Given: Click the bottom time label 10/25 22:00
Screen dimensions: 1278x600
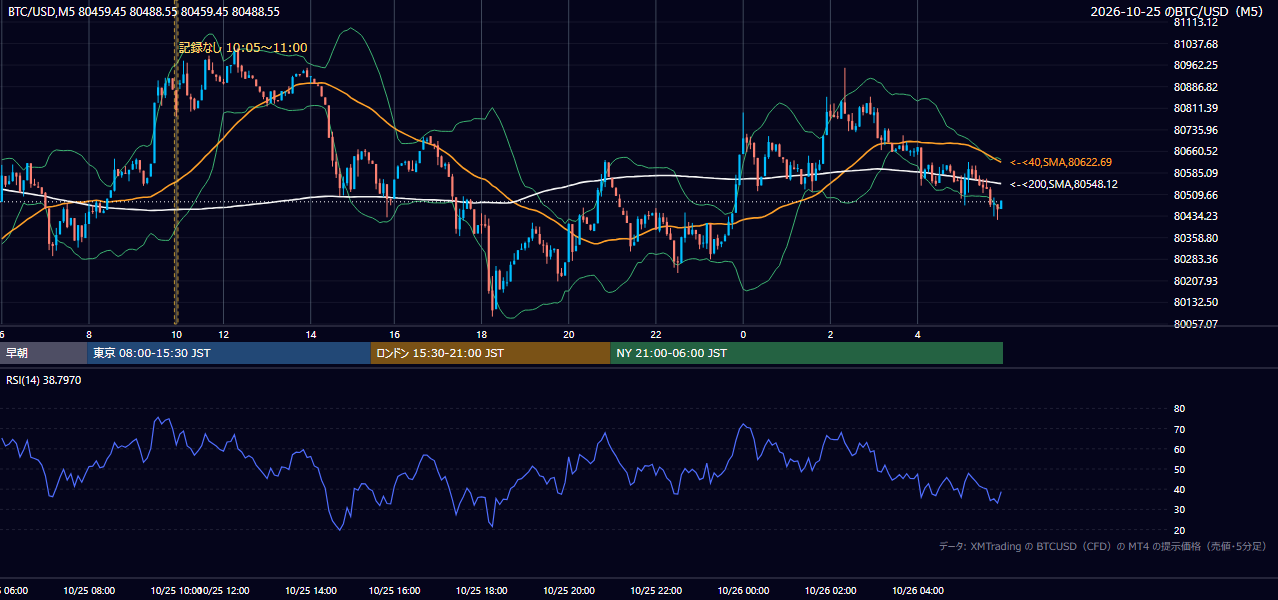Looking at the screenshot, I should point(656,591).
